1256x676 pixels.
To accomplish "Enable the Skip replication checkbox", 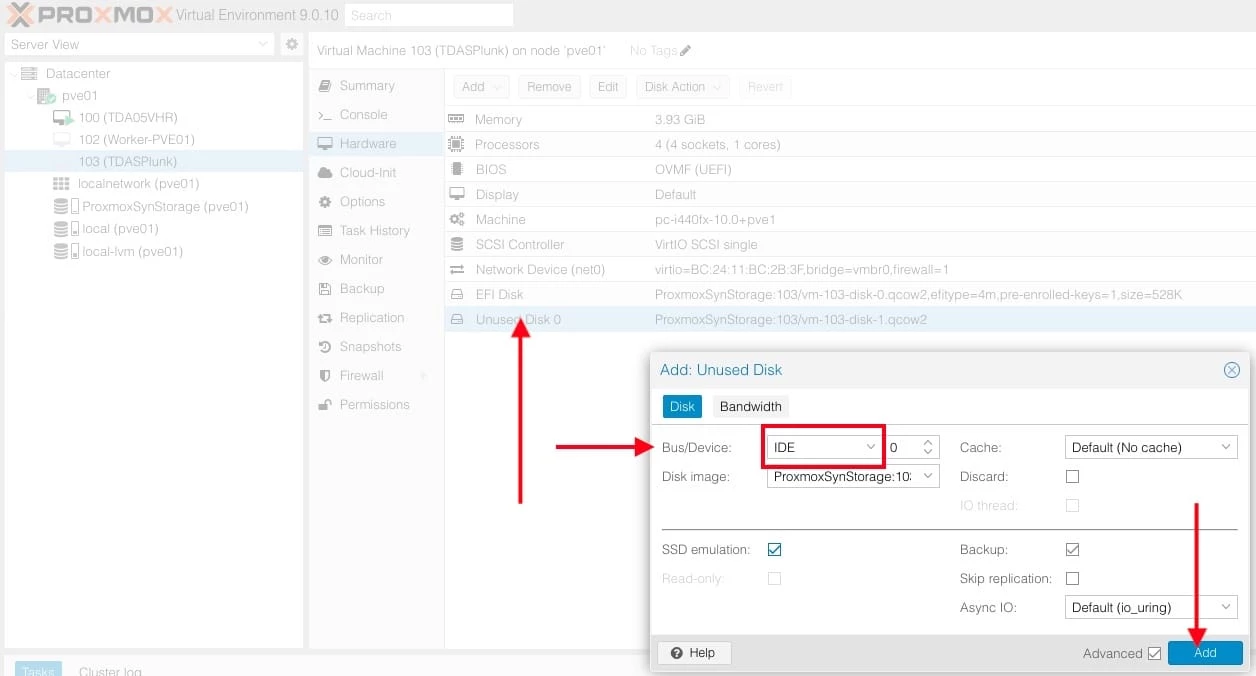I will pyautogui.click(x=1072, y=579).
